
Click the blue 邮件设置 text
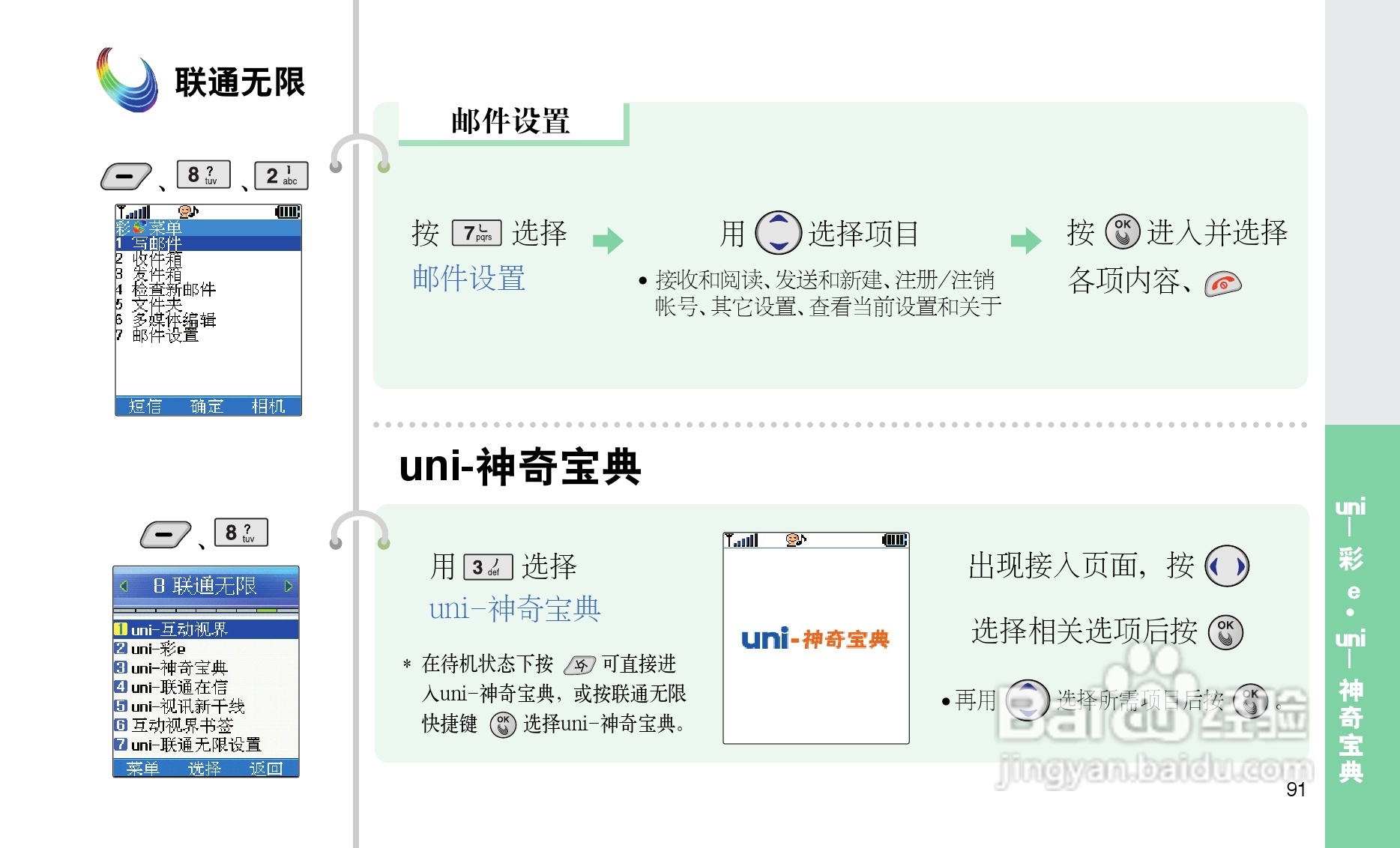[468, 279]
